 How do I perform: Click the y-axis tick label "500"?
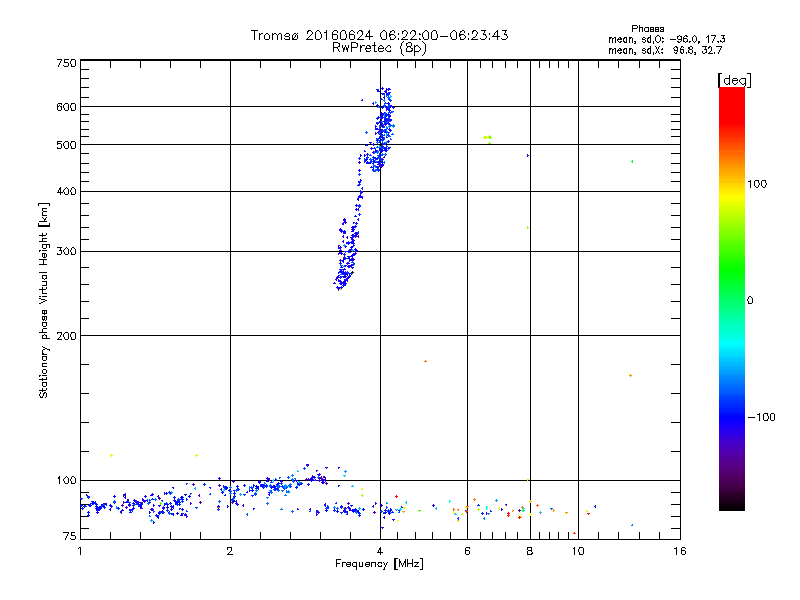(x=66, y=145)
